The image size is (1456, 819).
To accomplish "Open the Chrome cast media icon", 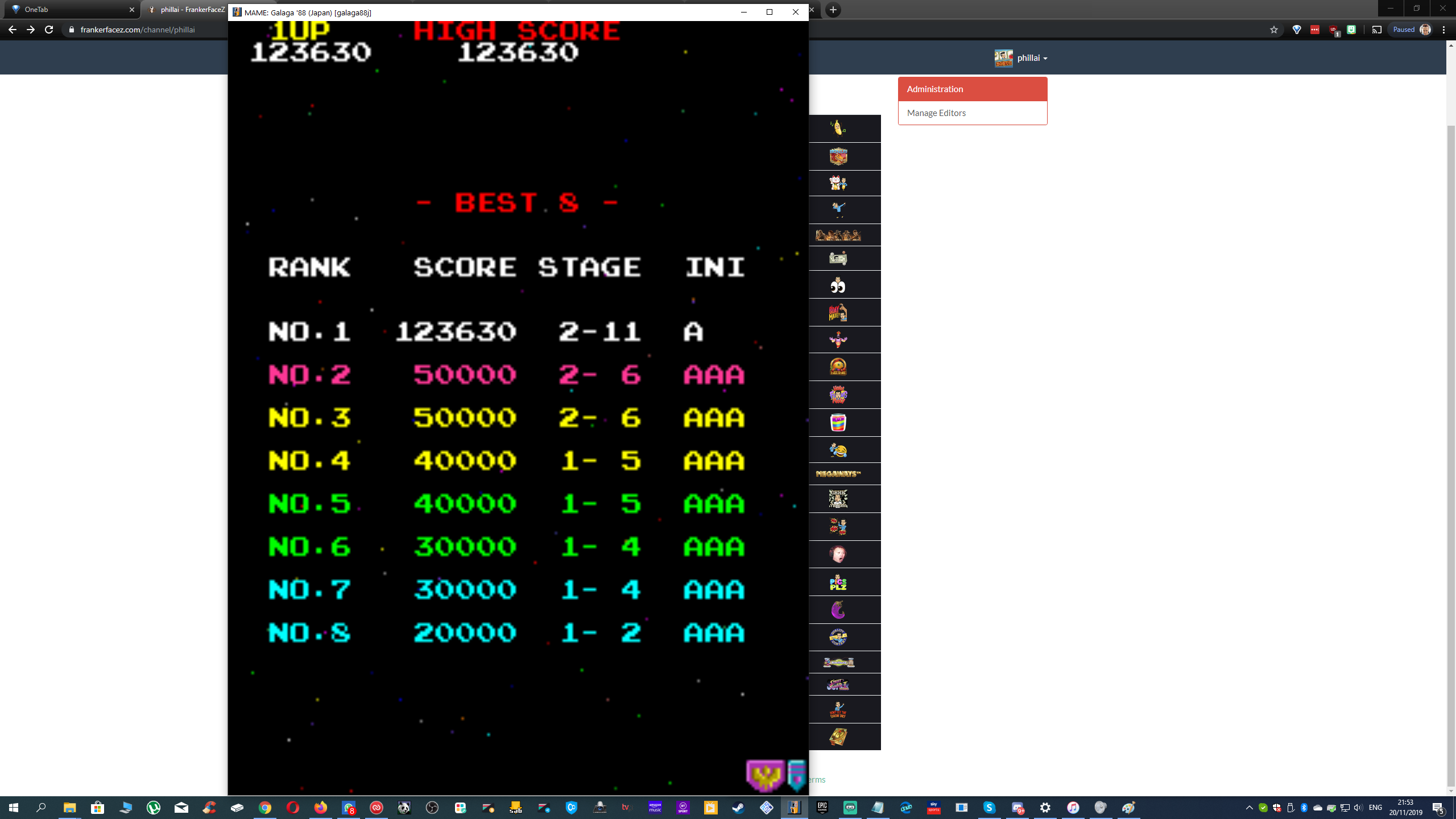I will [x=1377, y=30].
